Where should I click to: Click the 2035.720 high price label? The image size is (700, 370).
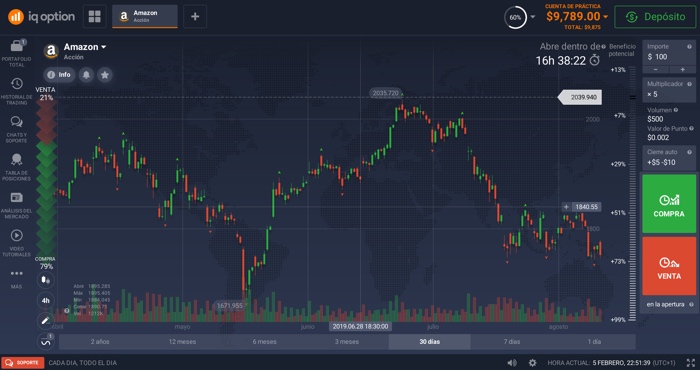pyautogui.click(x=385, y=93)
